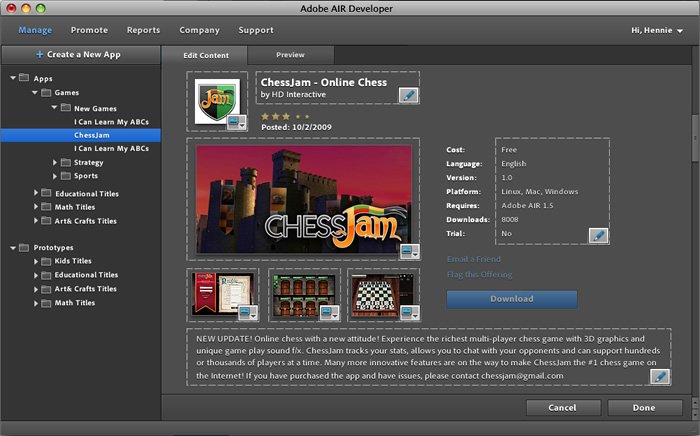Viewport: 700px width, 436px height.
Task: Open the Reports menu
Action: (143, 30)
